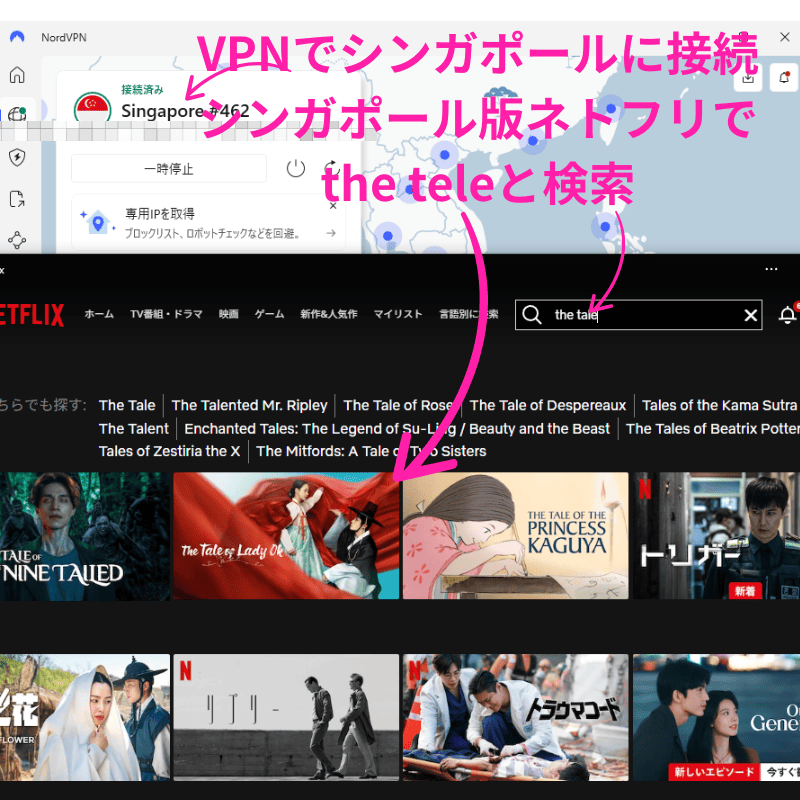Select suggestion Tales of the Kama Sutra
Viewport: 800px width, 800px height.
[719, 405]
